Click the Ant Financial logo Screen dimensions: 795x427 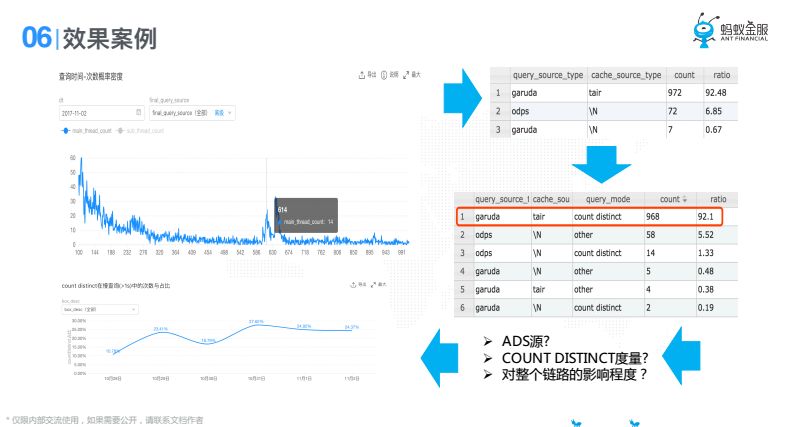[731, 30]
